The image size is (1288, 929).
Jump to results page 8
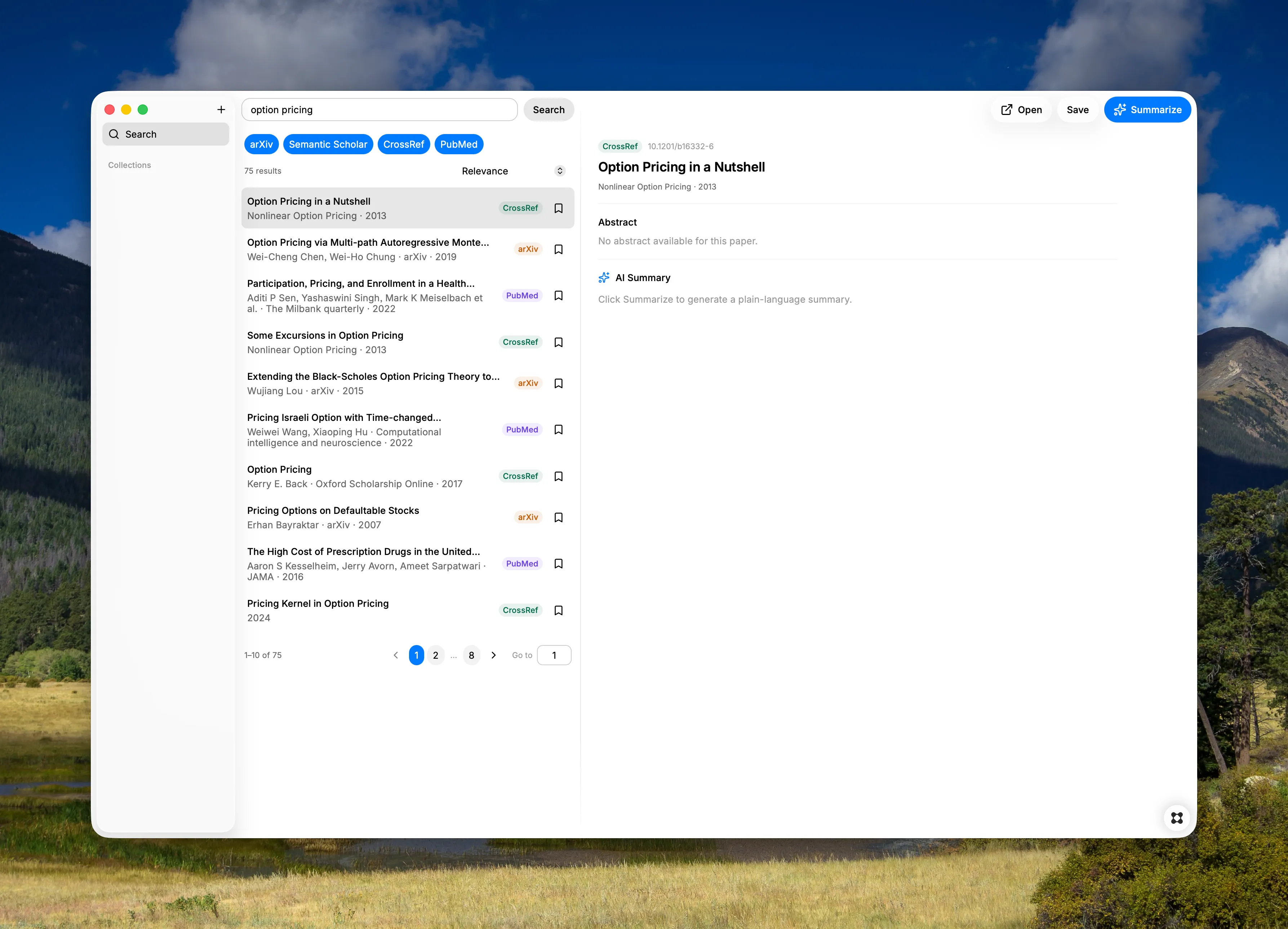coord(471,655)
